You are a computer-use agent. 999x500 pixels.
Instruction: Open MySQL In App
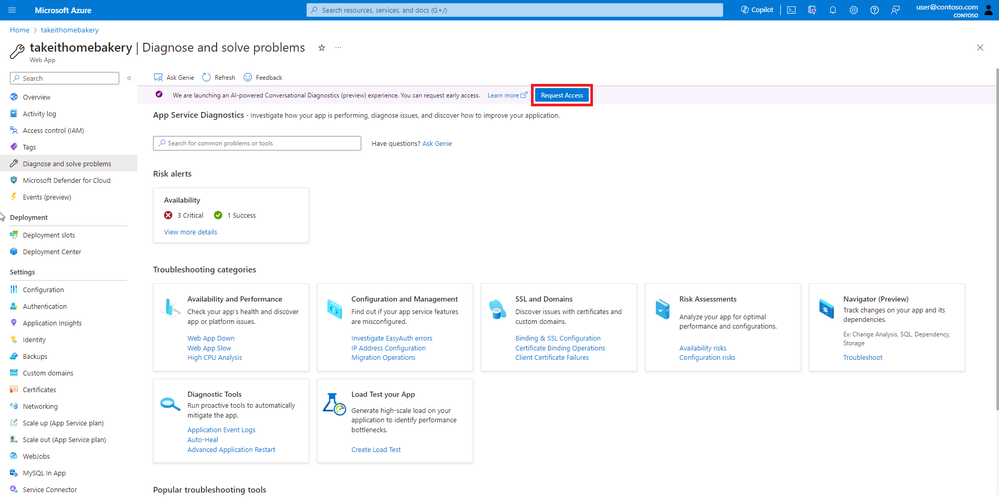tap(44, 473)
